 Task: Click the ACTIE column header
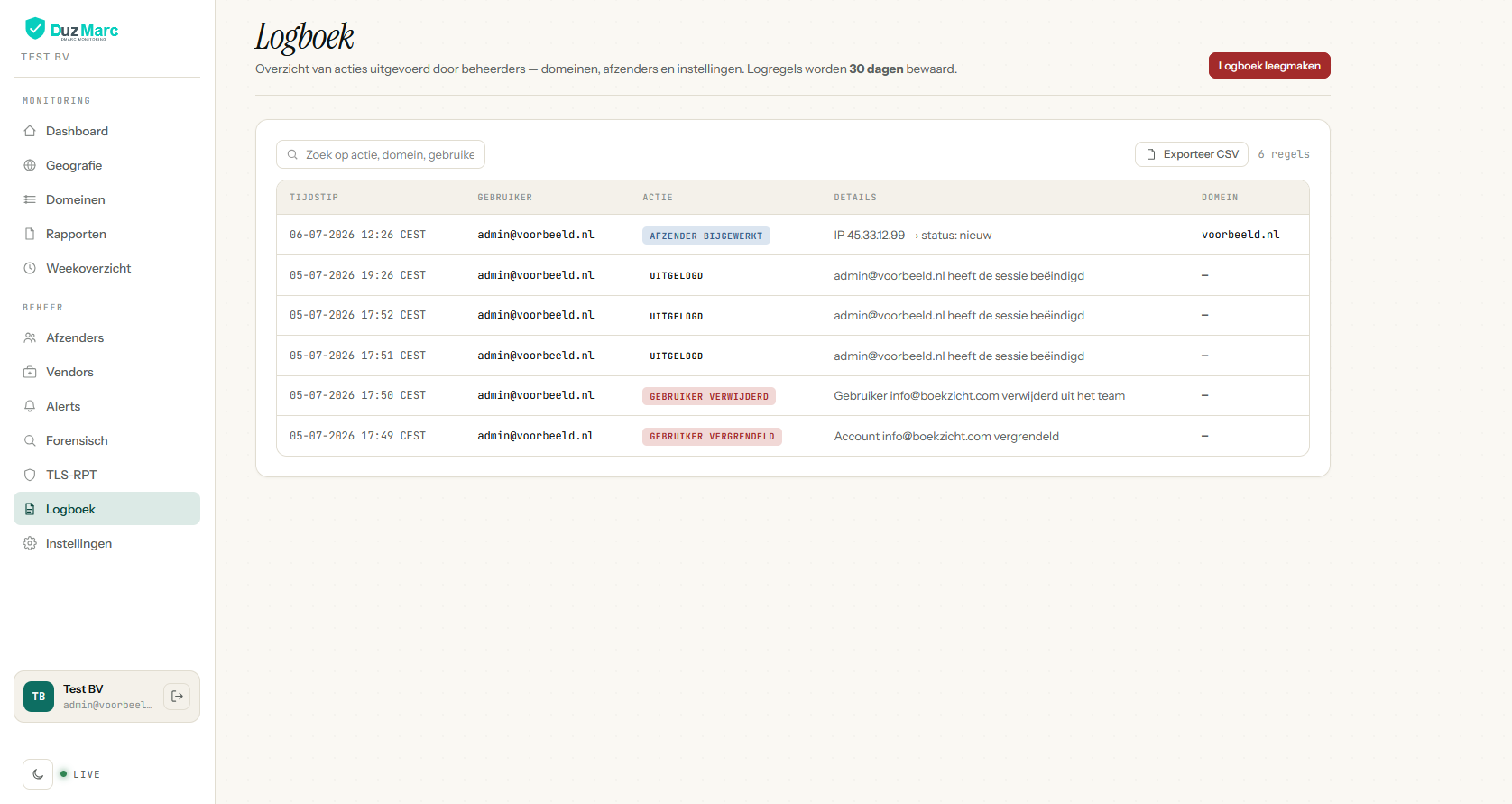(658, 198)
